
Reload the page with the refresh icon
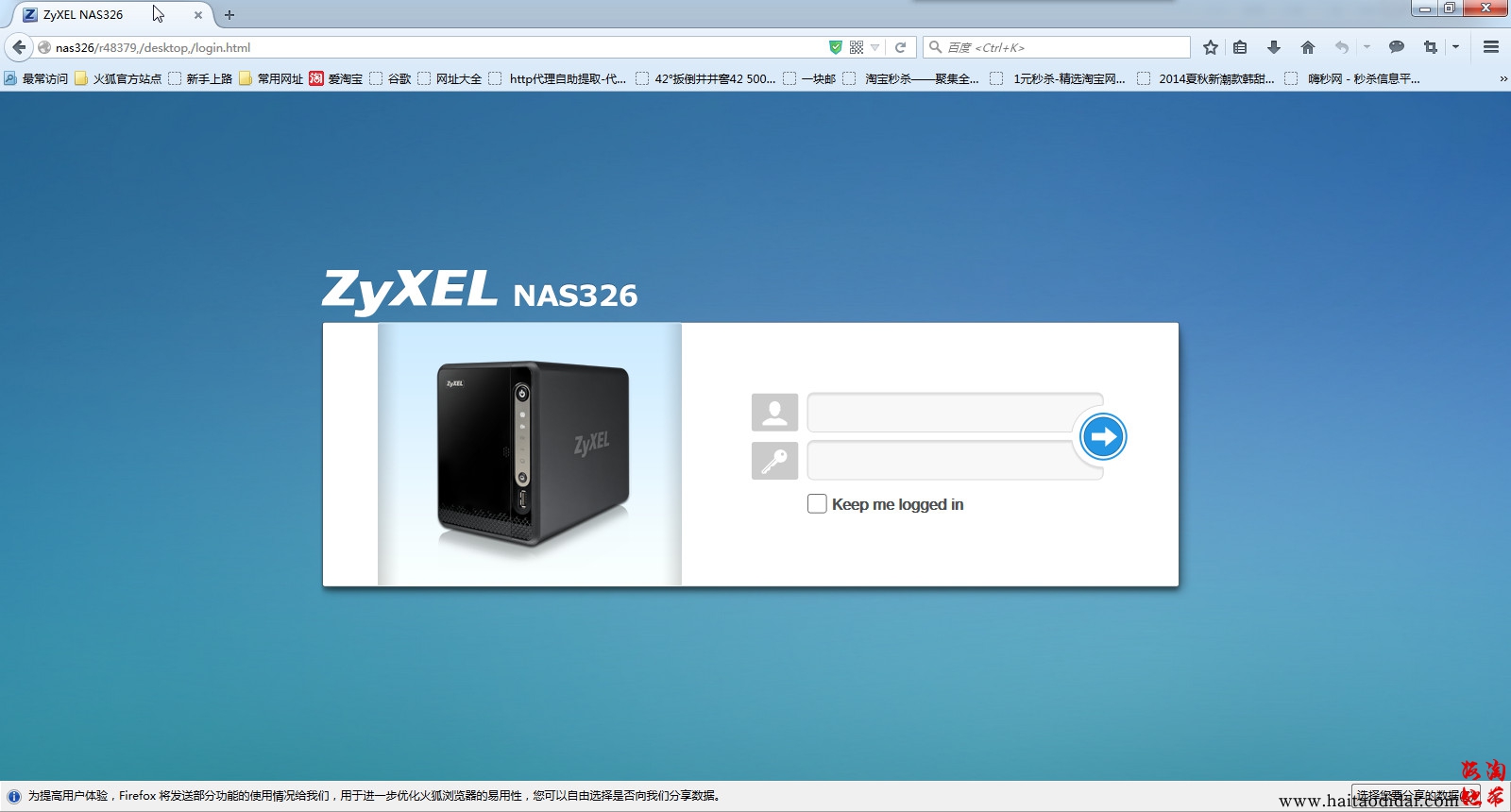click(900, 47)
